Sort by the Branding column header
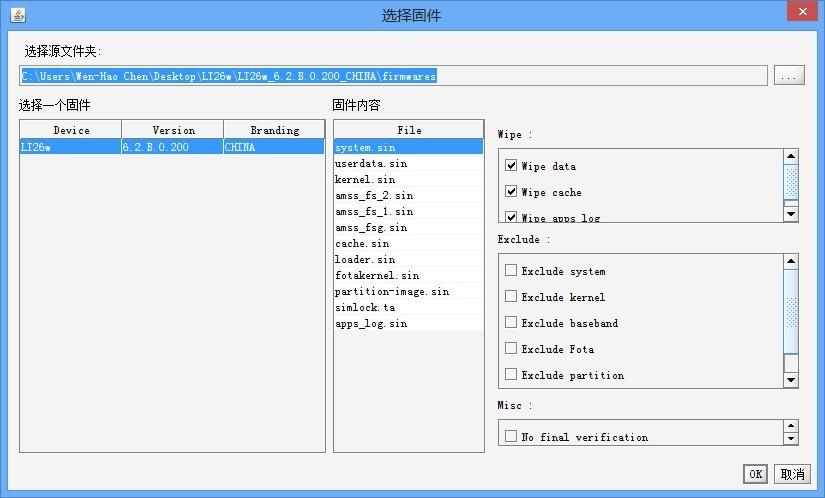The image size is (825, 498). [x=275, y=130]
